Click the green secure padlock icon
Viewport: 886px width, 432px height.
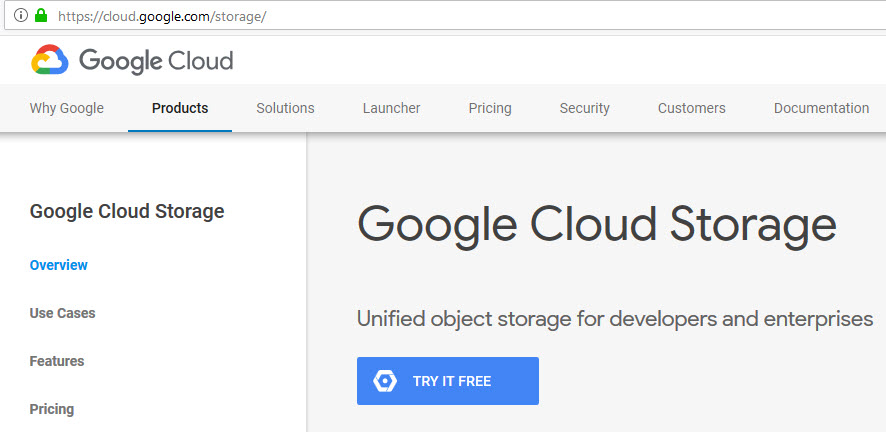[41, 15]
